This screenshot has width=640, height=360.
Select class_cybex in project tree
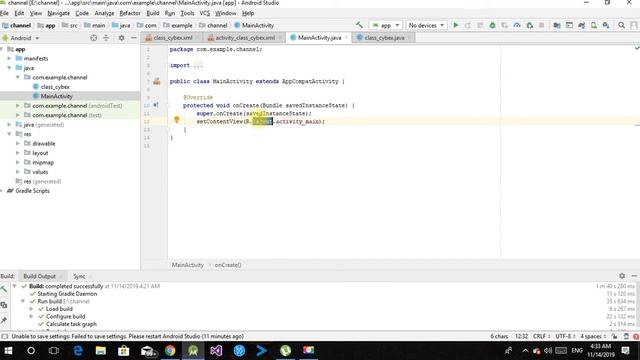[55, 87]
